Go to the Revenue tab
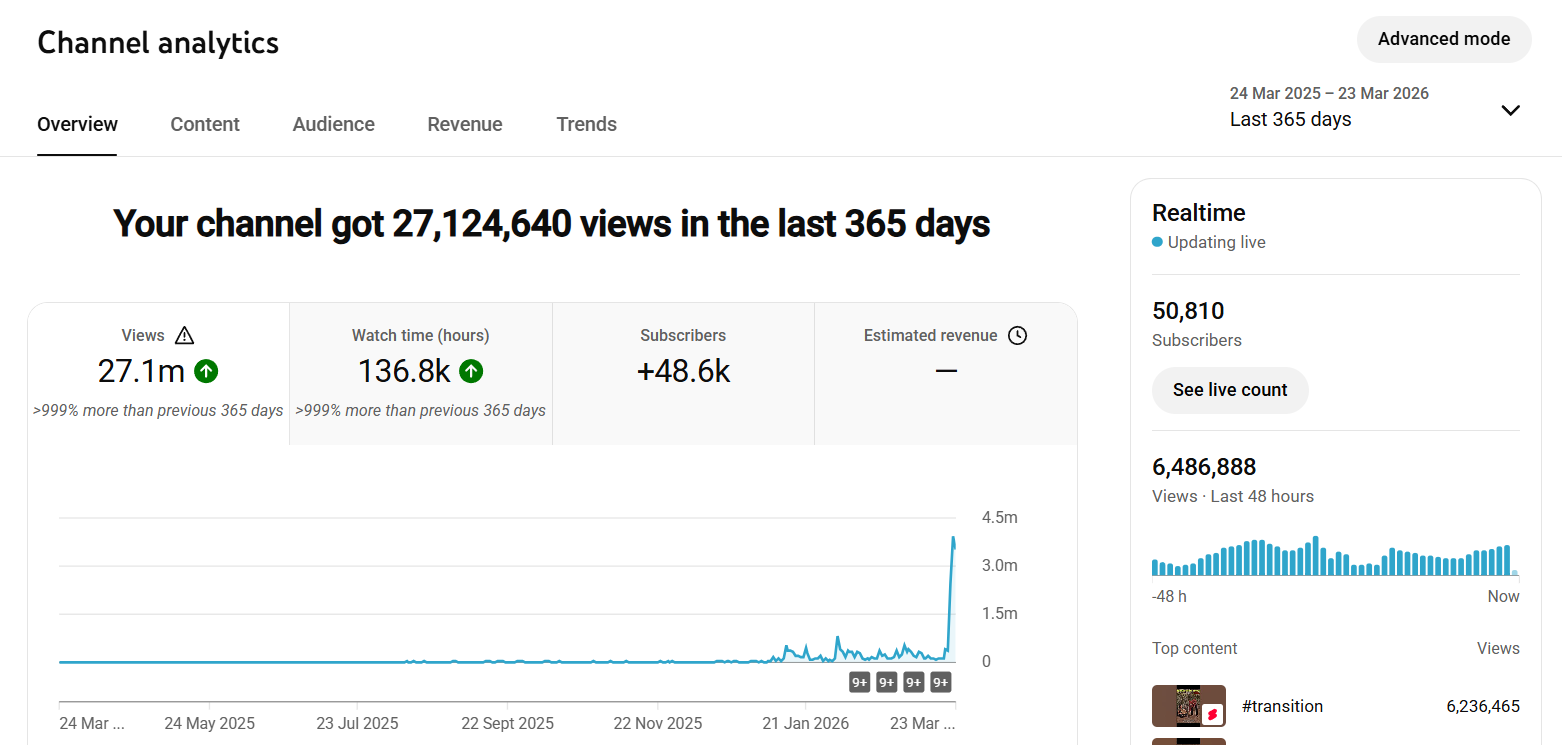The width and height of the screenshot is (1562, 745). [465, 124]
